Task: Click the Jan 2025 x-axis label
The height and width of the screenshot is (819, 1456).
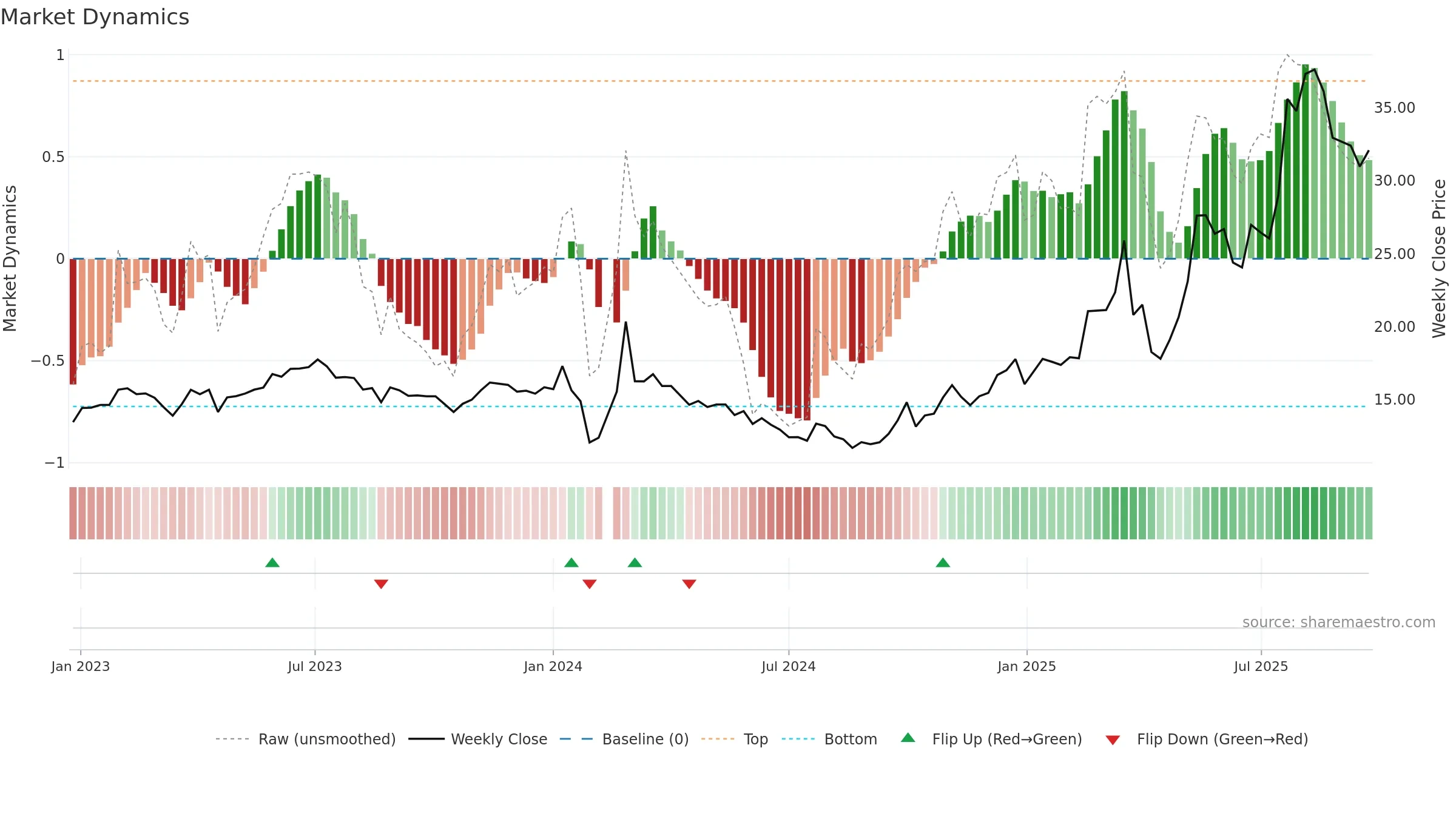Action: (x=1027, y=666)
